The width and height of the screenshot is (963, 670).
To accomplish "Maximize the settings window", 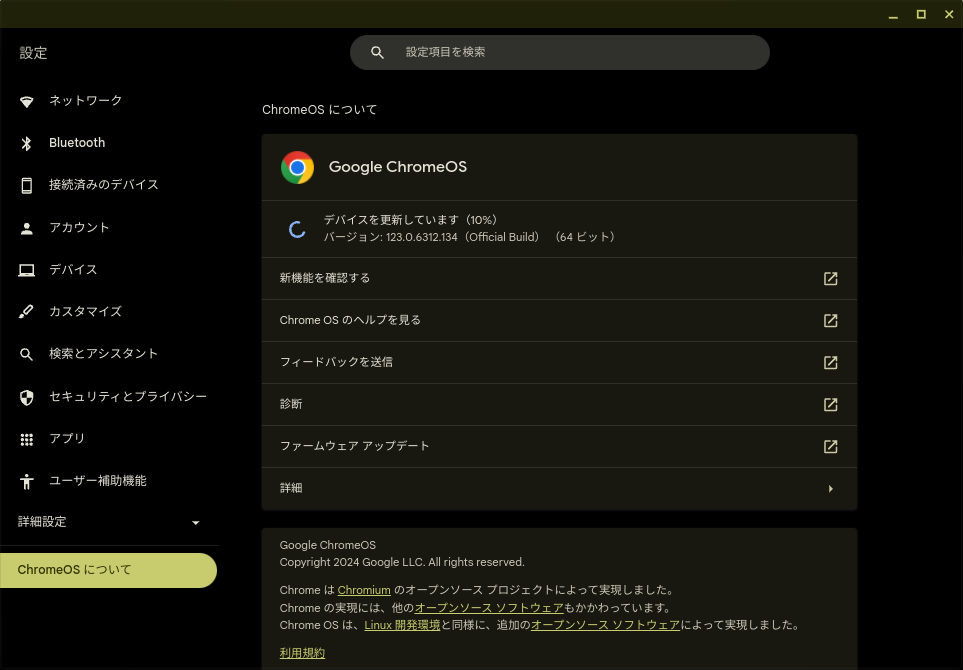I will click(921, 14).
